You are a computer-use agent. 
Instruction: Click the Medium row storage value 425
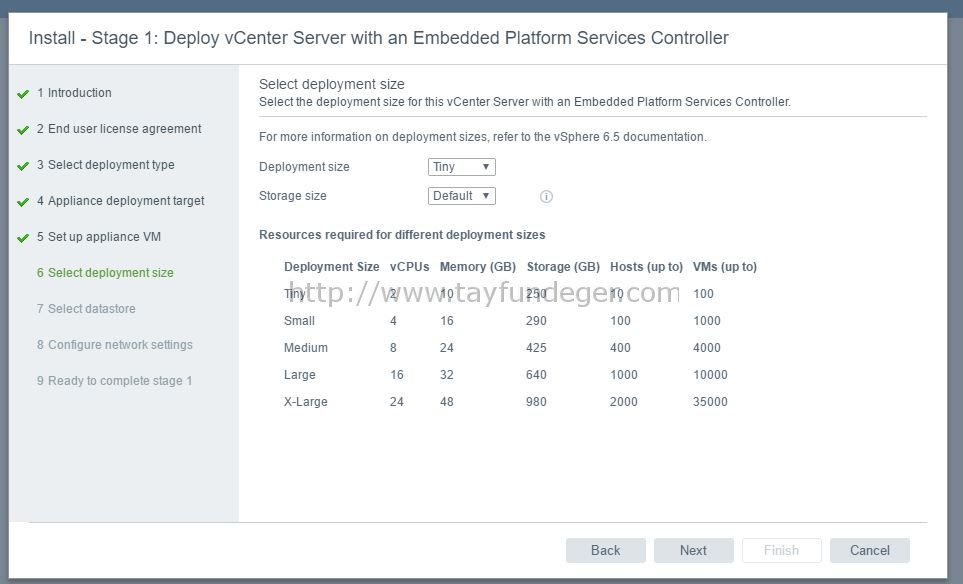[x=536, y=348]
